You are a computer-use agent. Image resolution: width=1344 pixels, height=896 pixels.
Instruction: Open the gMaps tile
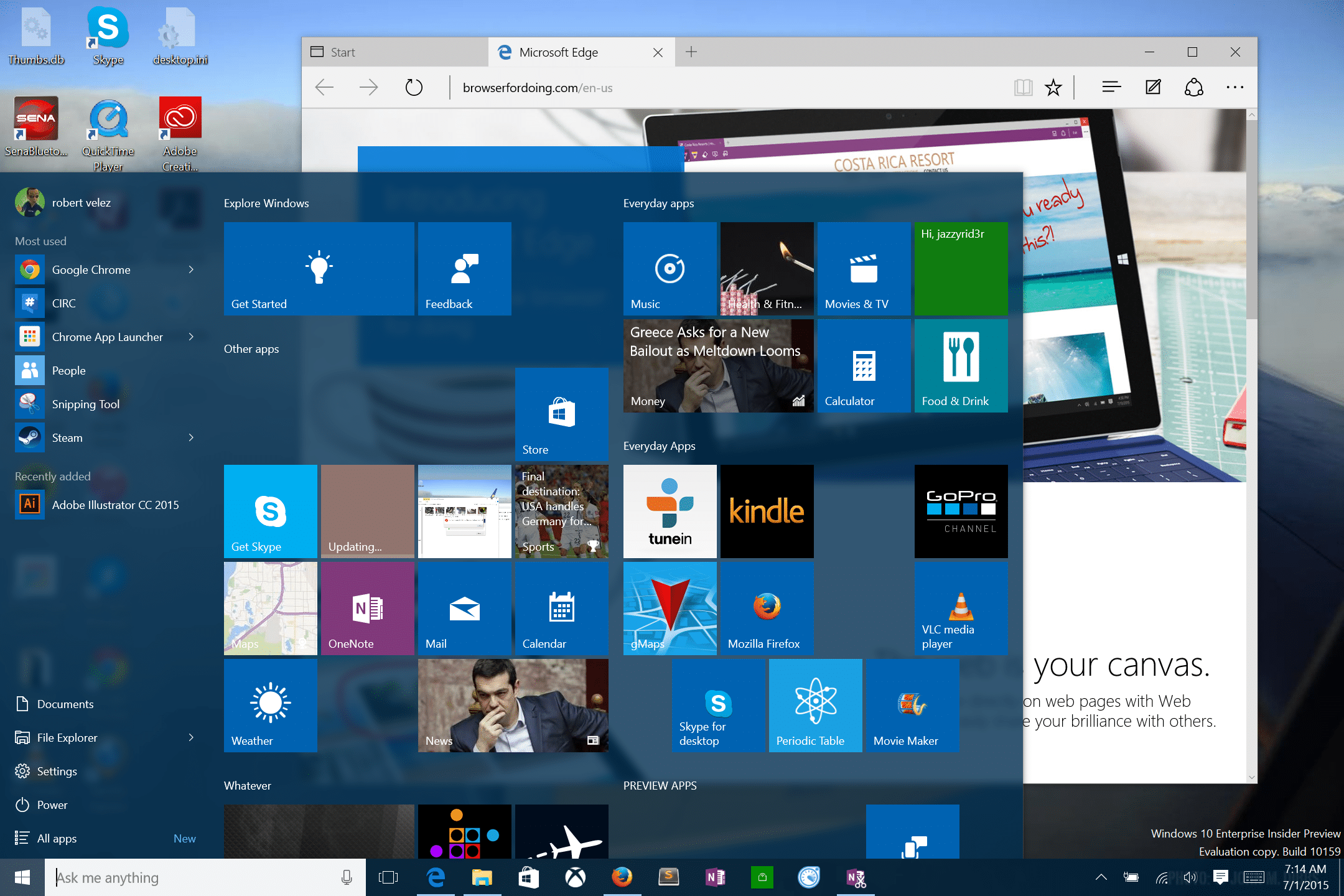670,609
